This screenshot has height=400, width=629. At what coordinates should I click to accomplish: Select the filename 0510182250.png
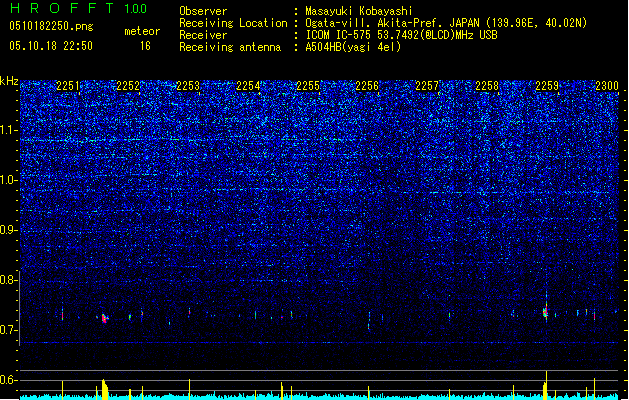pos(51,26)
